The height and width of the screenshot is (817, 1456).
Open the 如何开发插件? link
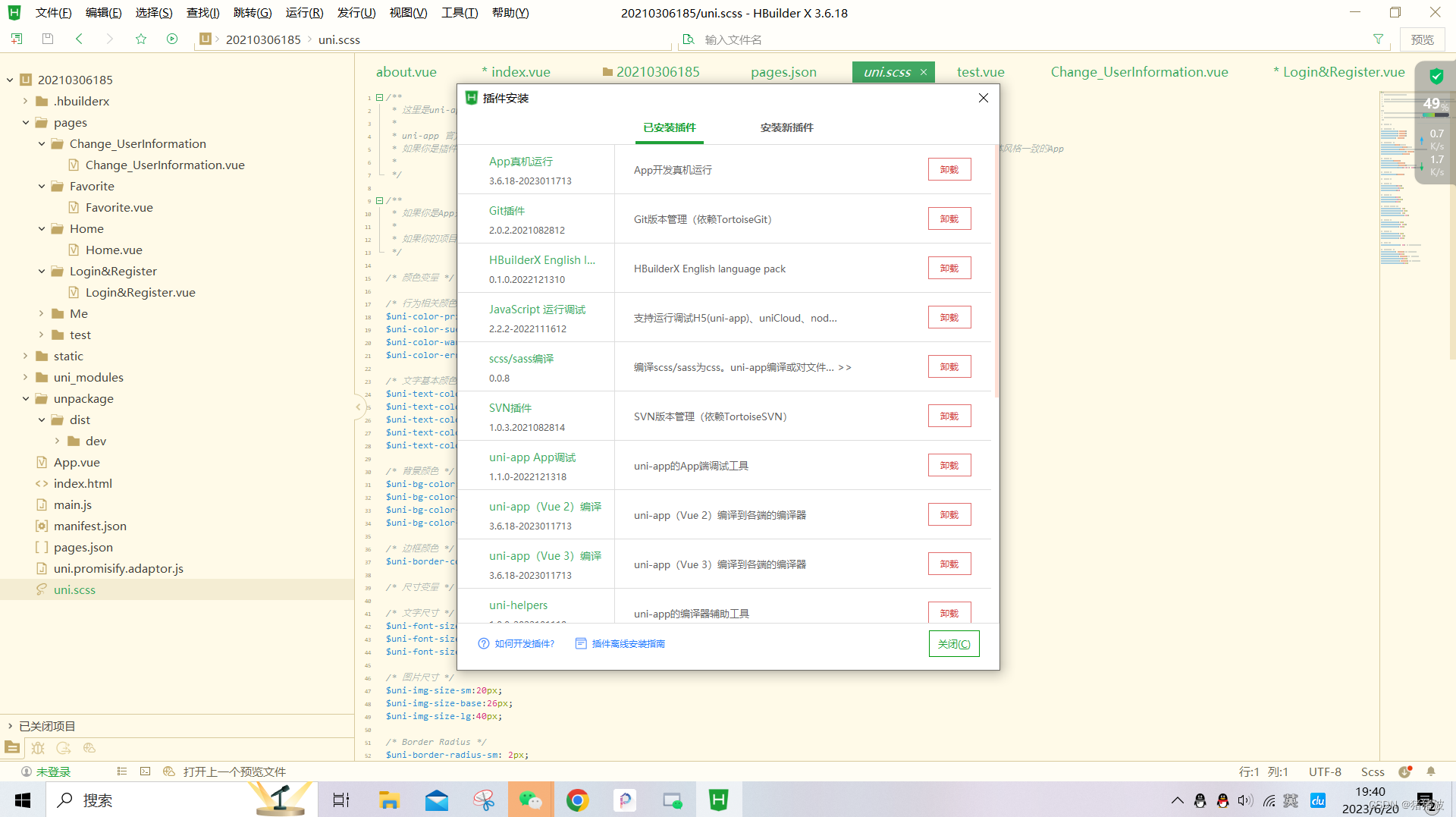click(524, 643)
